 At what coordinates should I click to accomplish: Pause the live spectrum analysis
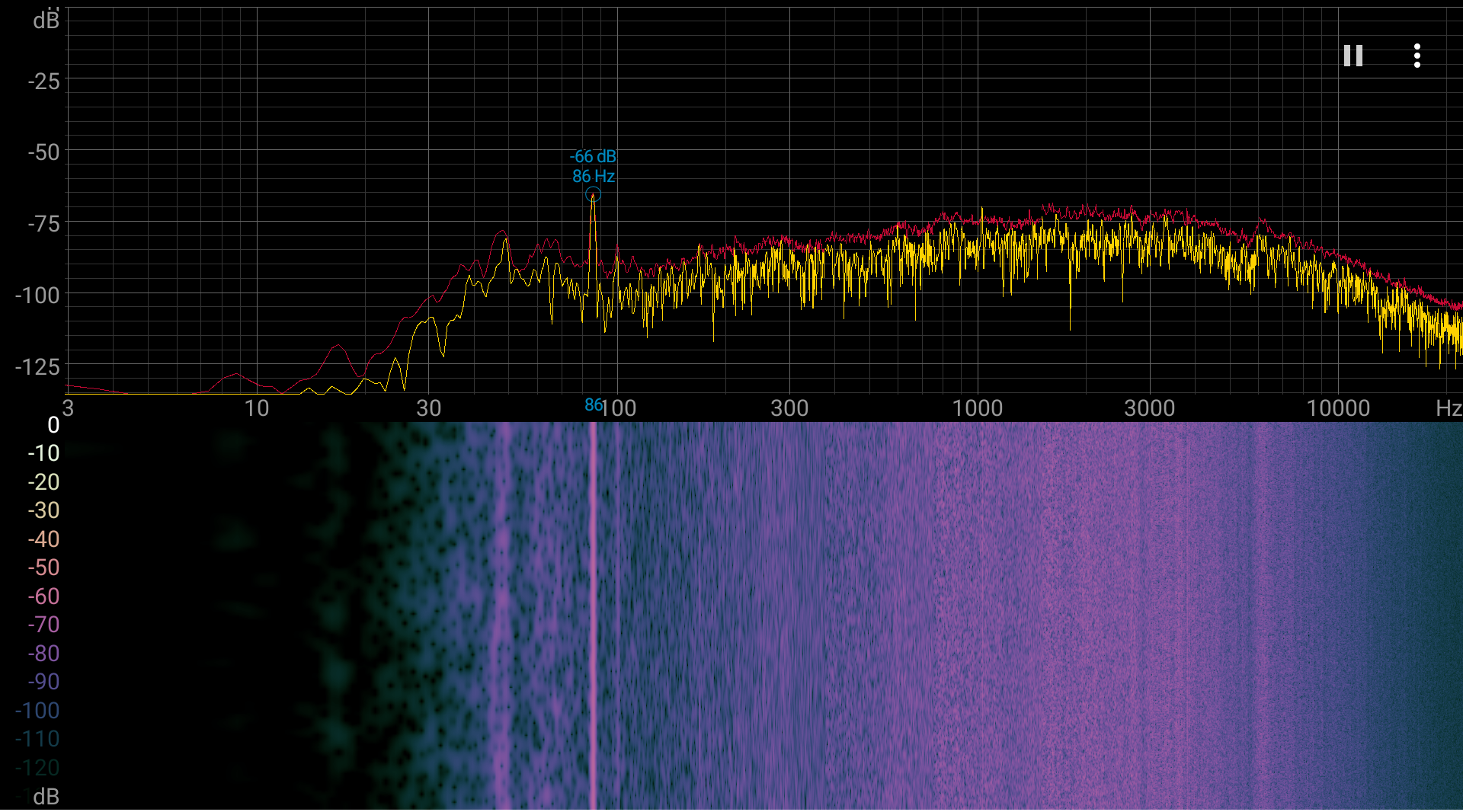[1353, 56]
